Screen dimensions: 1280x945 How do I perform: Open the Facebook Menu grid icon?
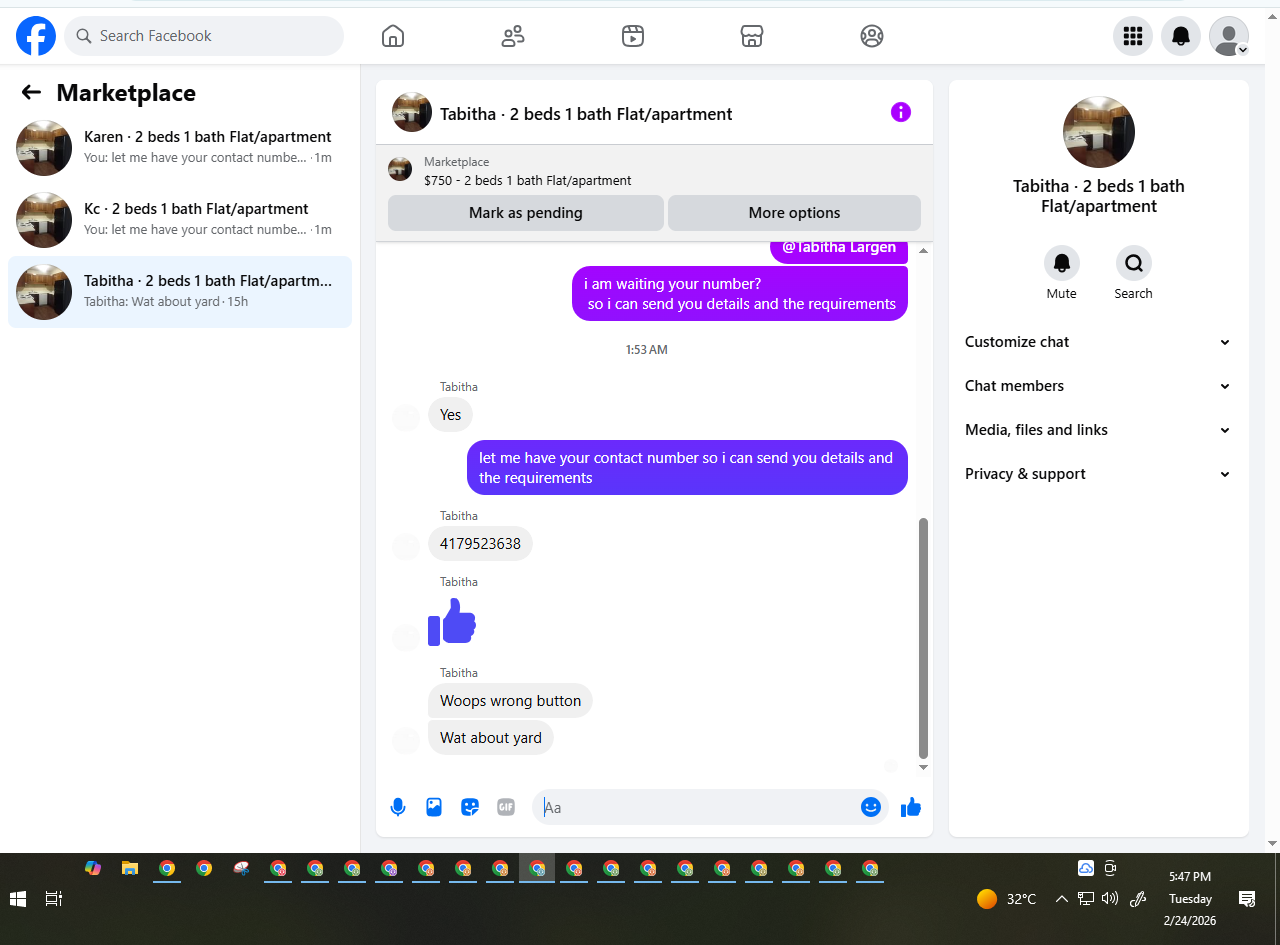click(1133, 36)
